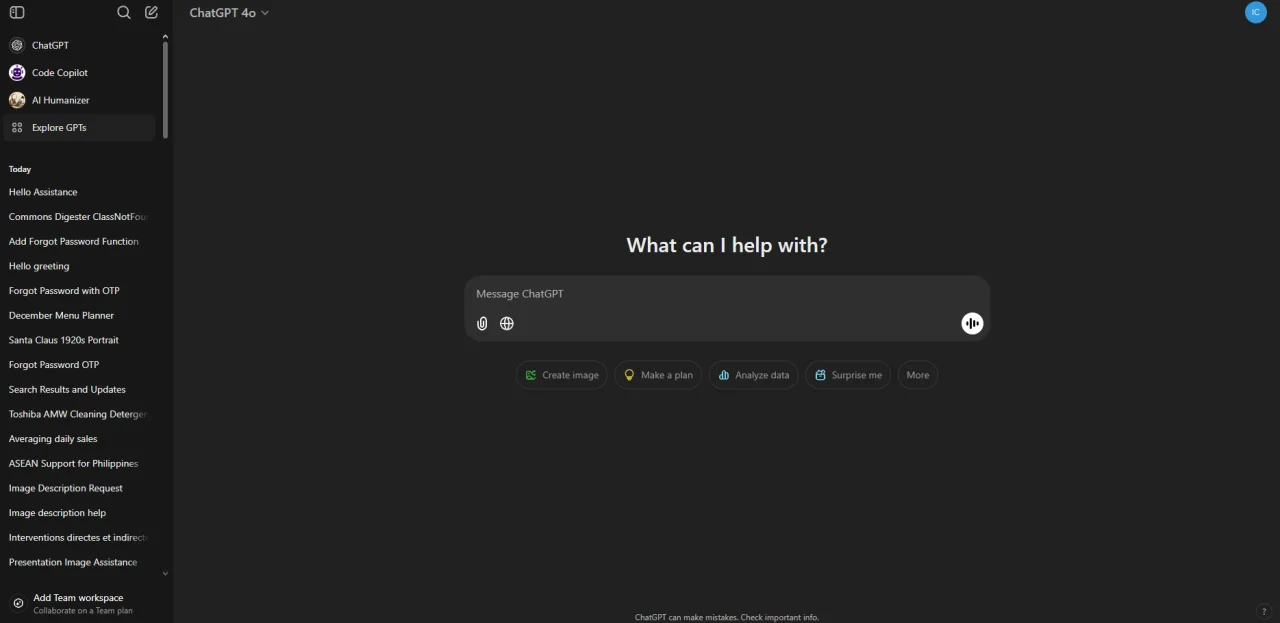Click the More suggestions button

(x=918, y=375)
